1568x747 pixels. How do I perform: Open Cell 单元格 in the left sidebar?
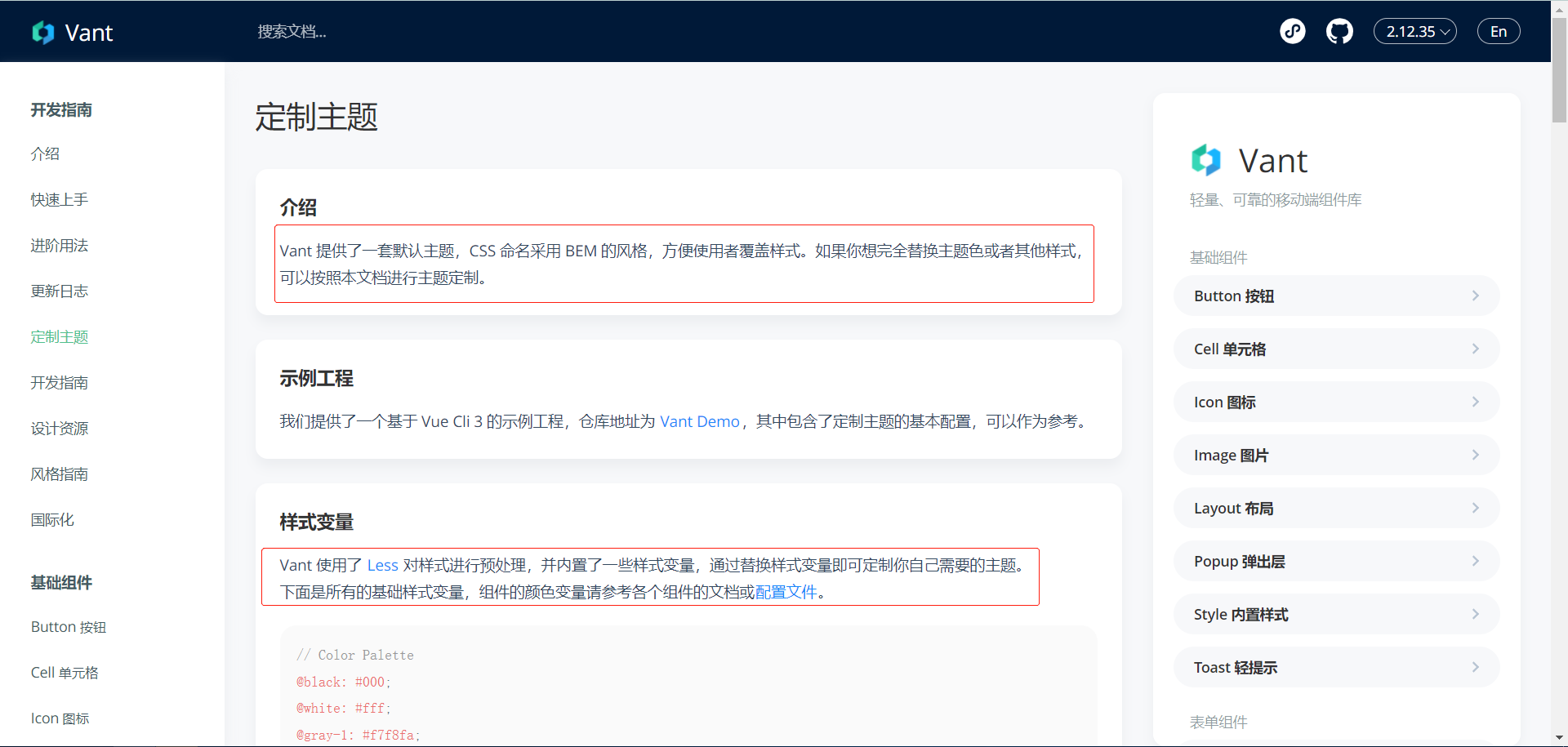[65, 673]
